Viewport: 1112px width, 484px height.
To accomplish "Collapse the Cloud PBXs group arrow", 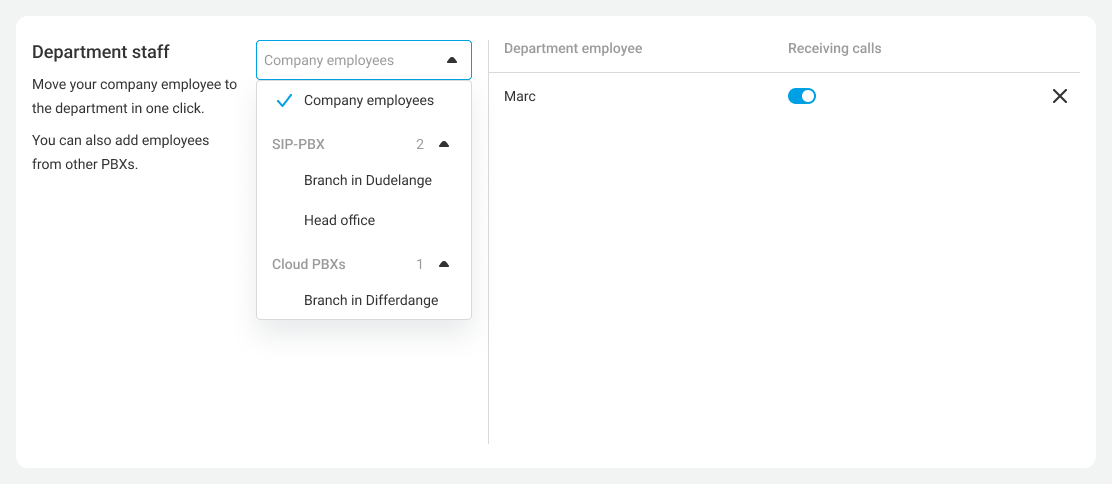I will pyautogui.click(x=444, y=264).
